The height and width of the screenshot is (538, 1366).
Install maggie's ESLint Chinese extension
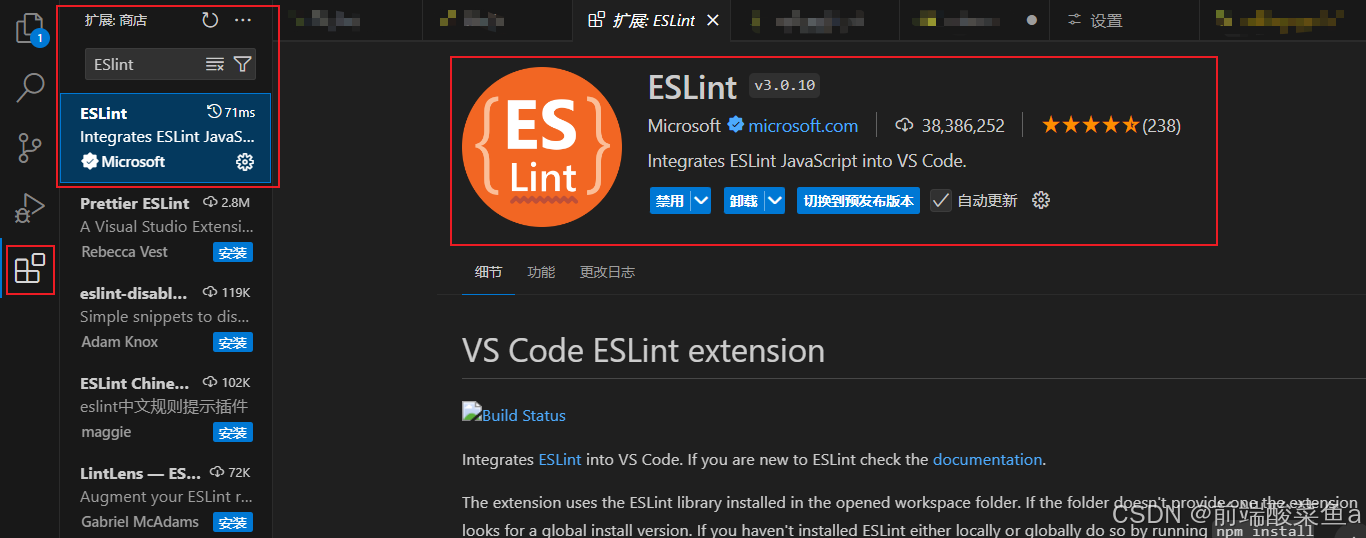(233, 433)
